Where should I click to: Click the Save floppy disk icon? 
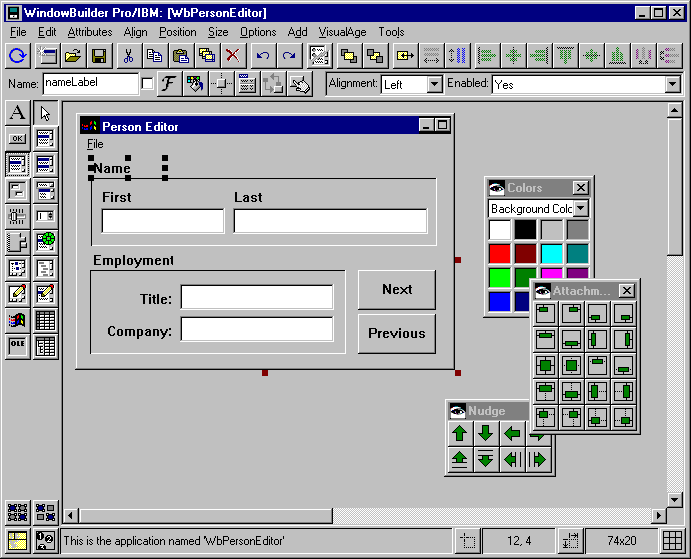99,56
